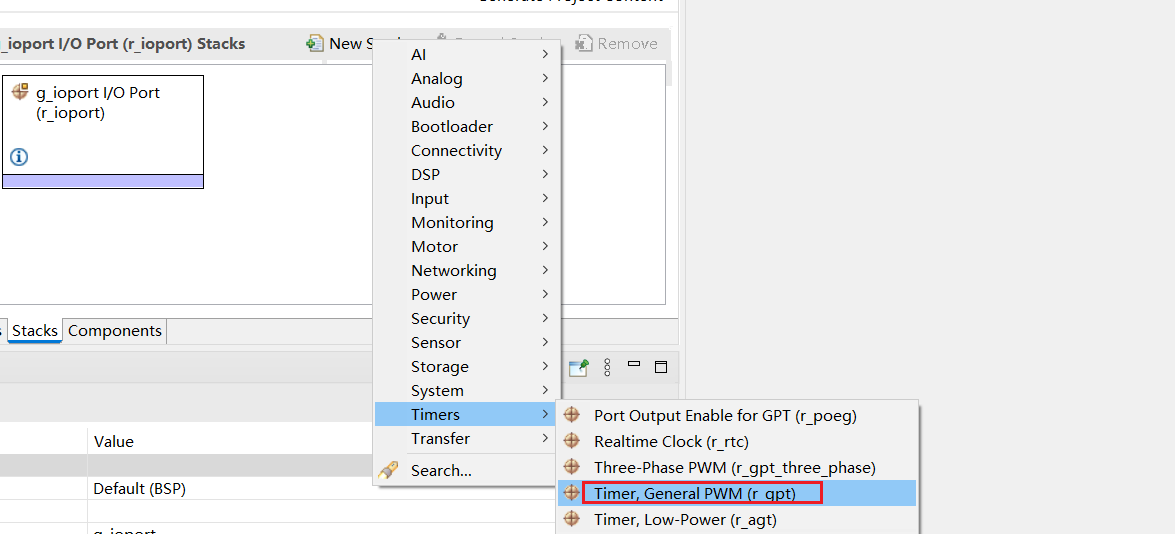Open the Motor submenu

[x=467, y=246]
